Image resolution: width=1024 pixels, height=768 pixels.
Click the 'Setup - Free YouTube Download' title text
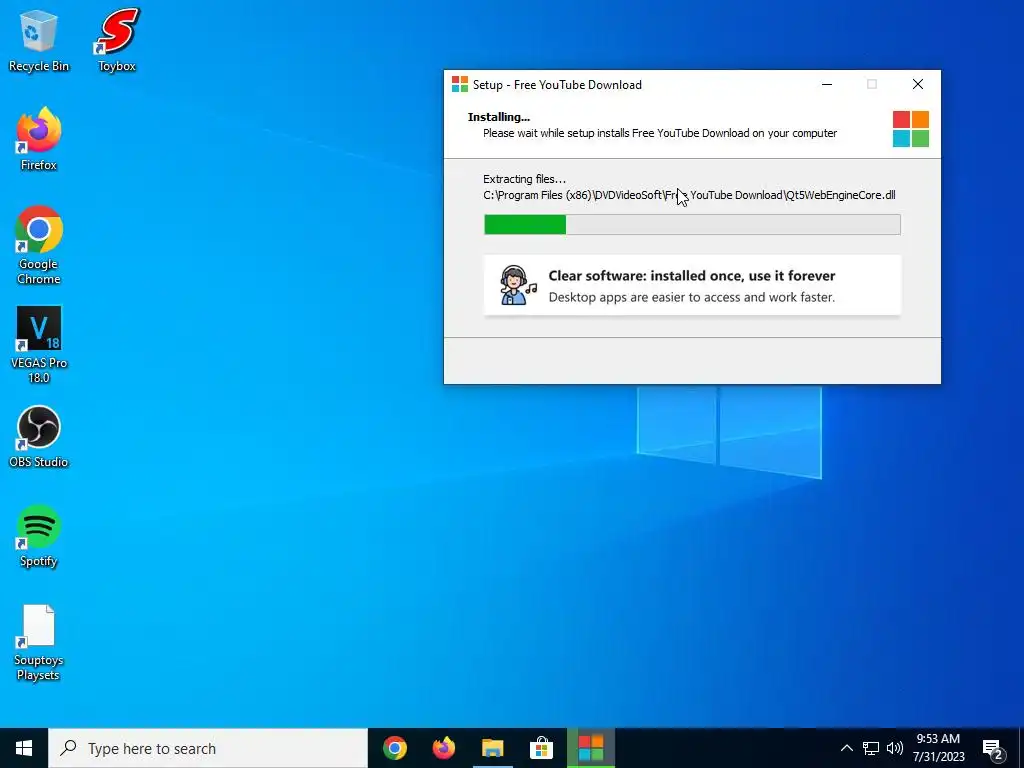coord(557,85)
